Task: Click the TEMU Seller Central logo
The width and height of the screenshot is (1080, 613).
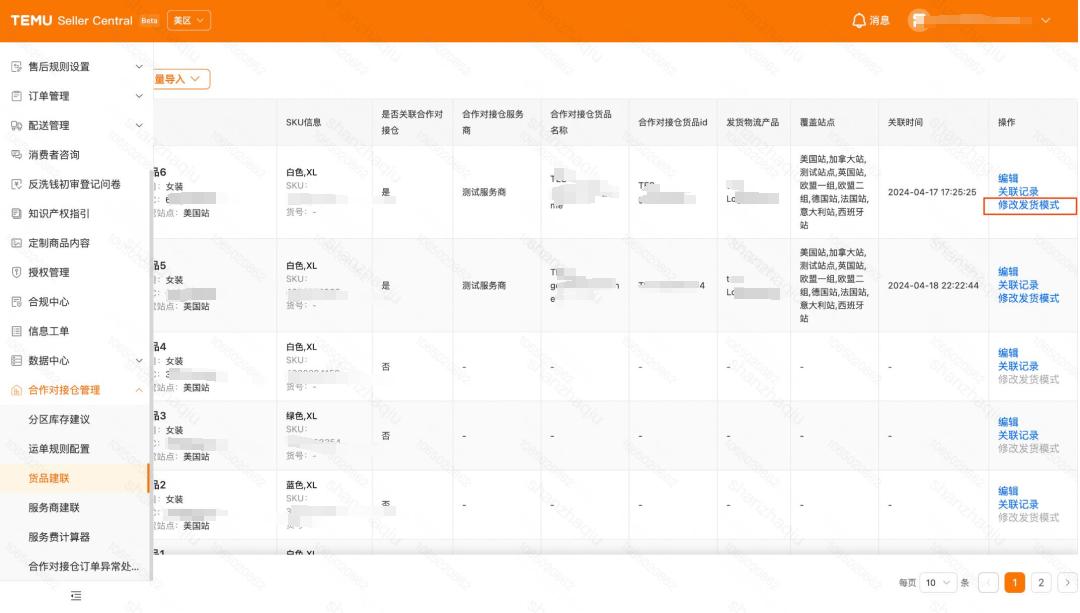Action: 72,21
